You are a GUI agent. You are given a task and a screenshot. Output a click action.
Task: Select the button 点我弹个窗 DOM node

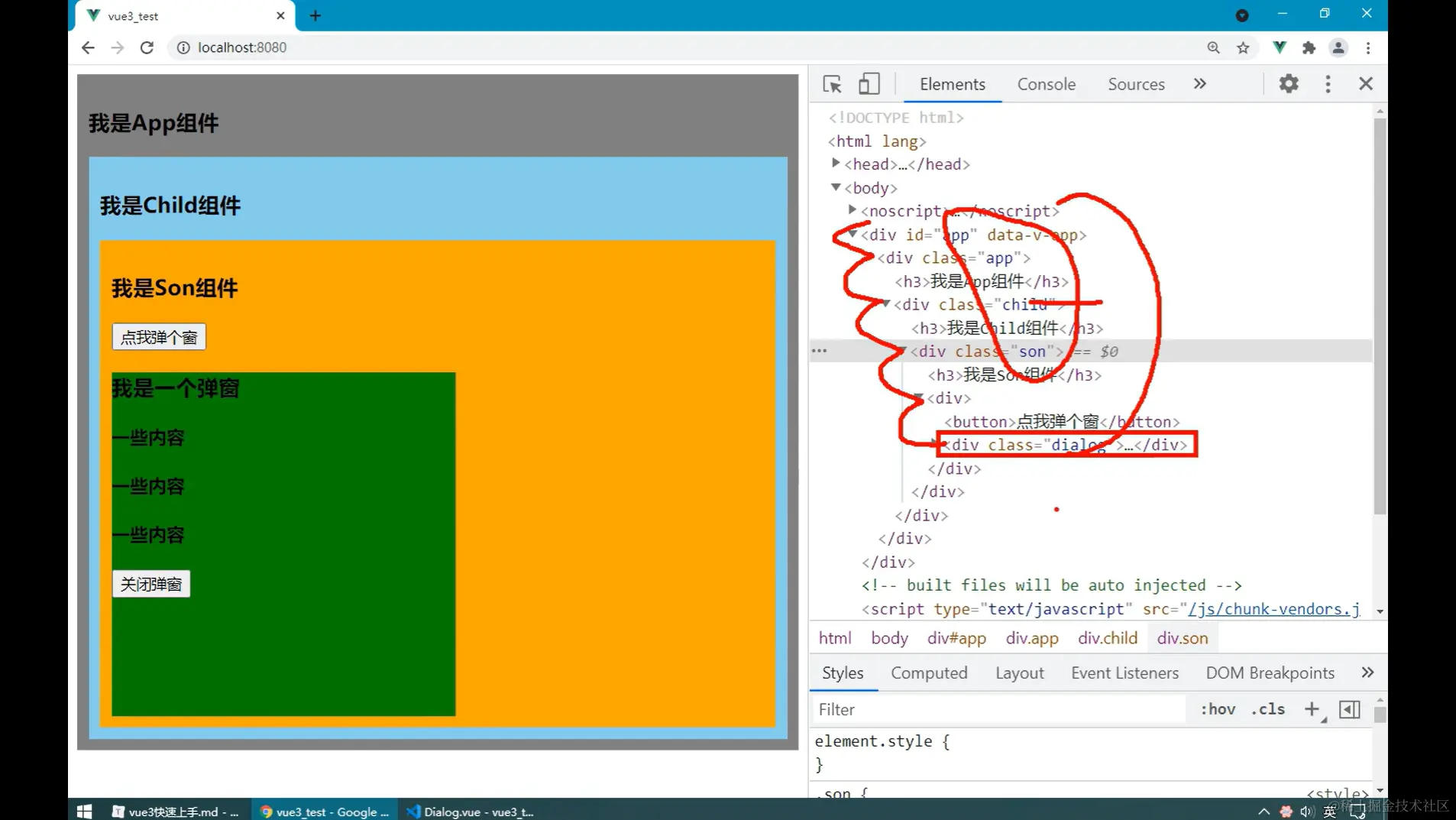(1062, 422)
